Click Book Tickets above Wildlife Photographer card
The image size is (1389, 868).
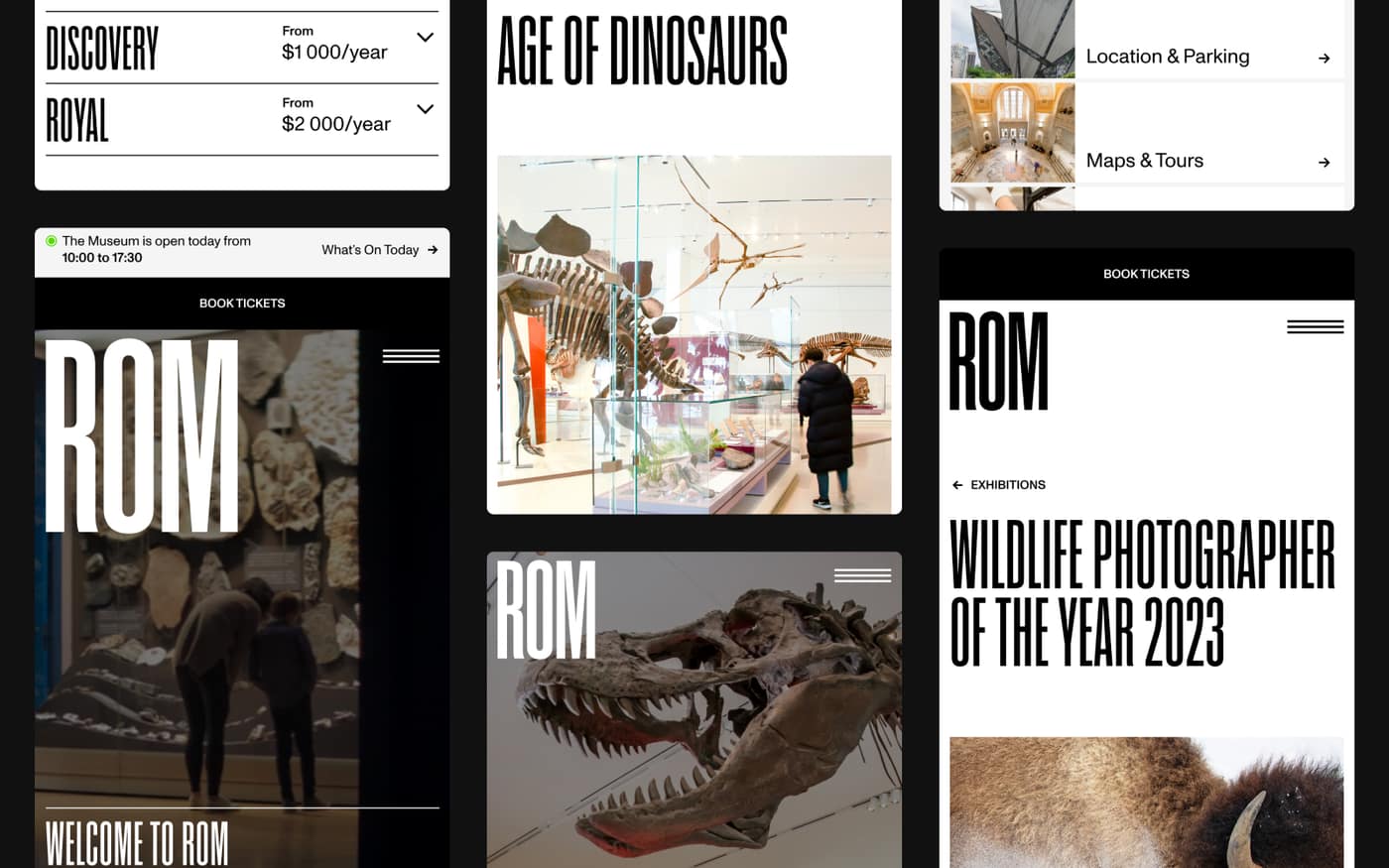pos(1146,274)
